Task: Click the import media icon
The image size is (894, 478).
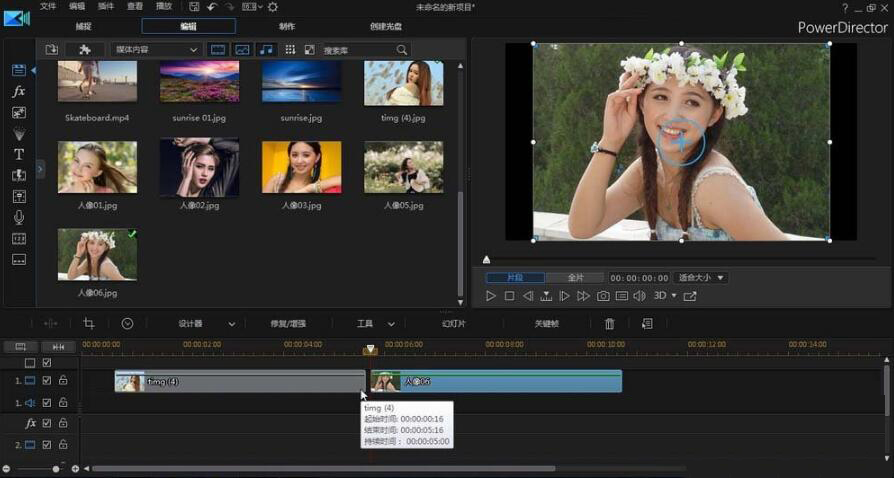Action: [x=52, y=49]
